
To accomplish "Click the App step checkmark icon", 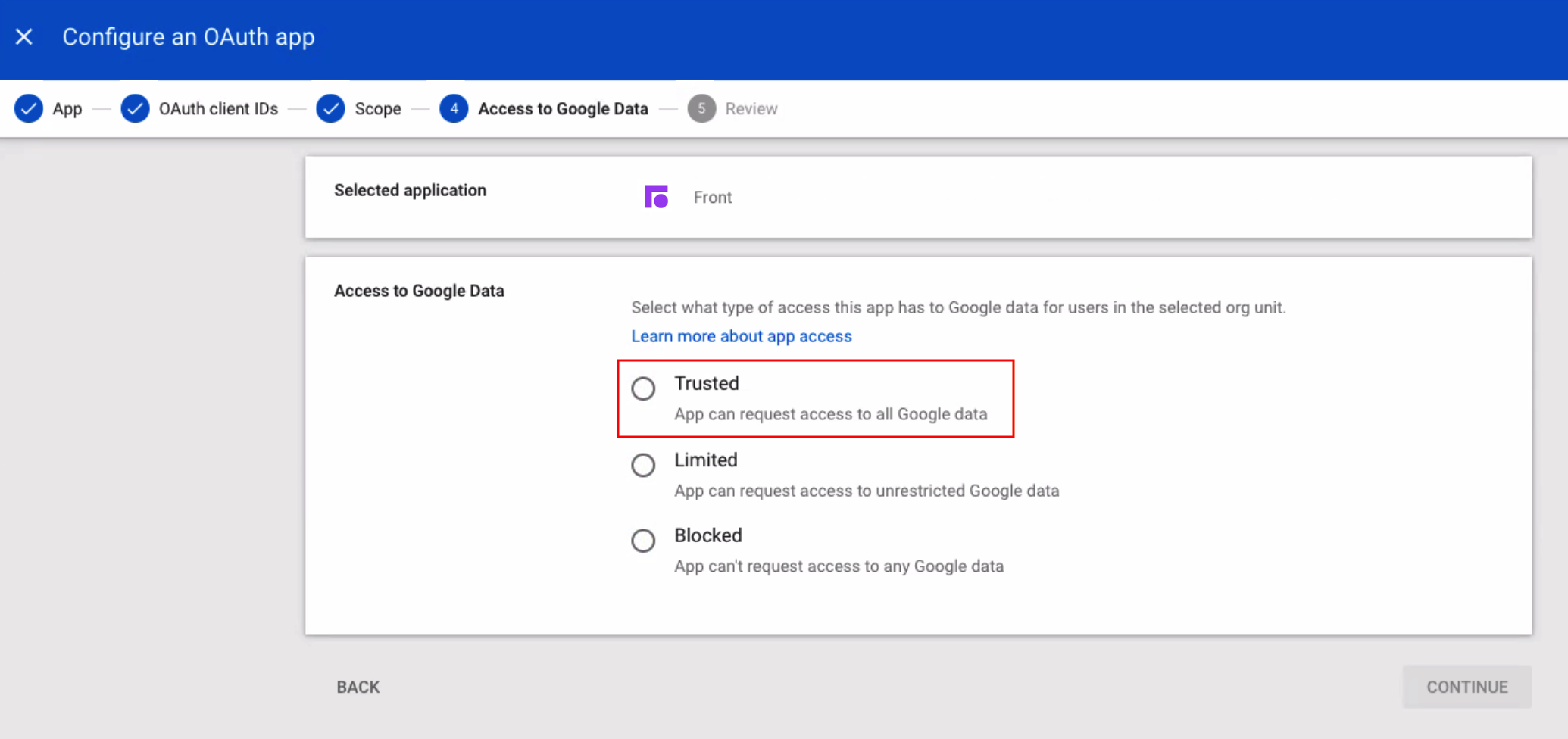I will [x=29, y=108].
